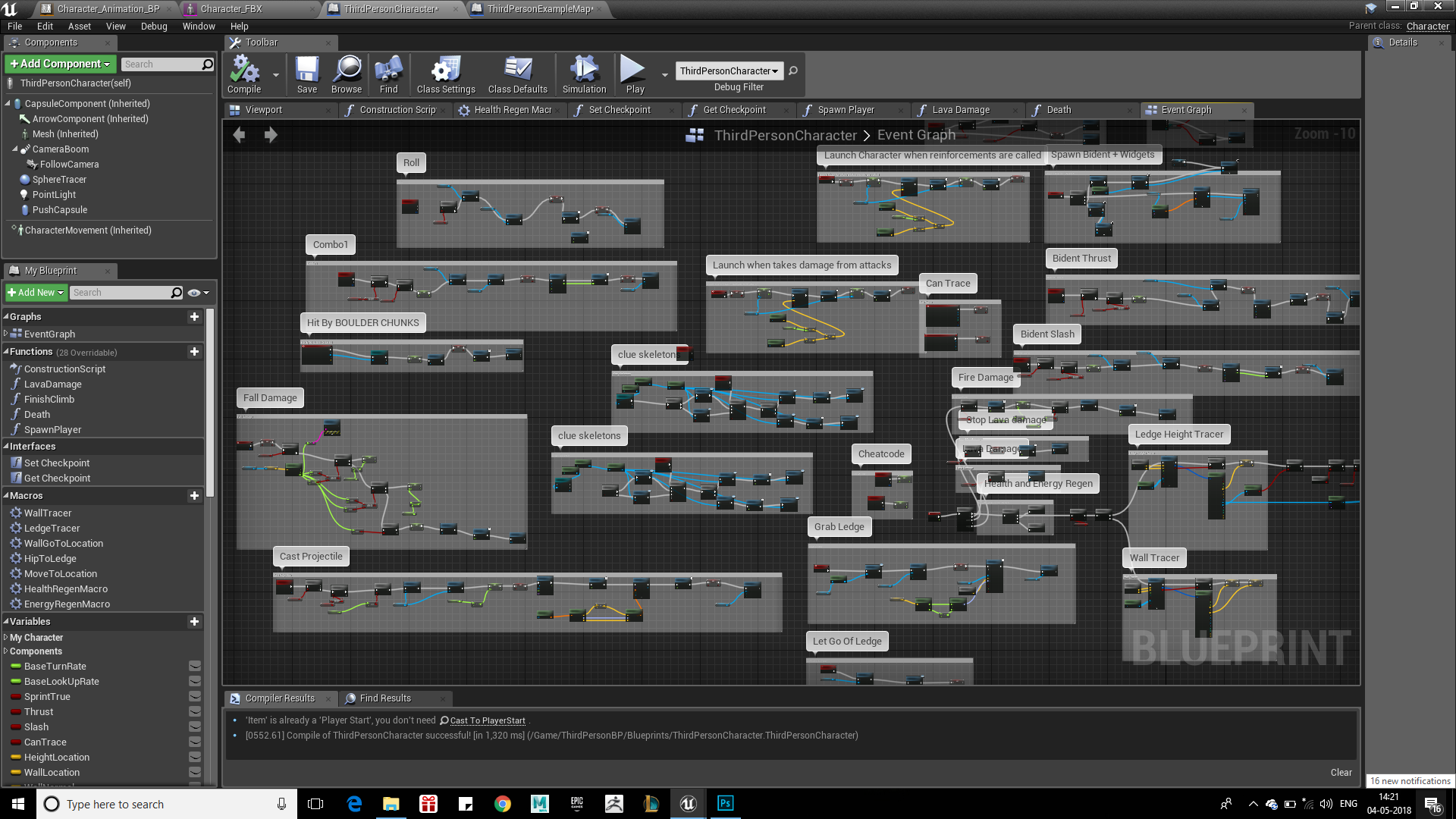The image size is (1456, 819).
Task: Click the debug filter magnifier icon
Action: [x=793, y=71]
